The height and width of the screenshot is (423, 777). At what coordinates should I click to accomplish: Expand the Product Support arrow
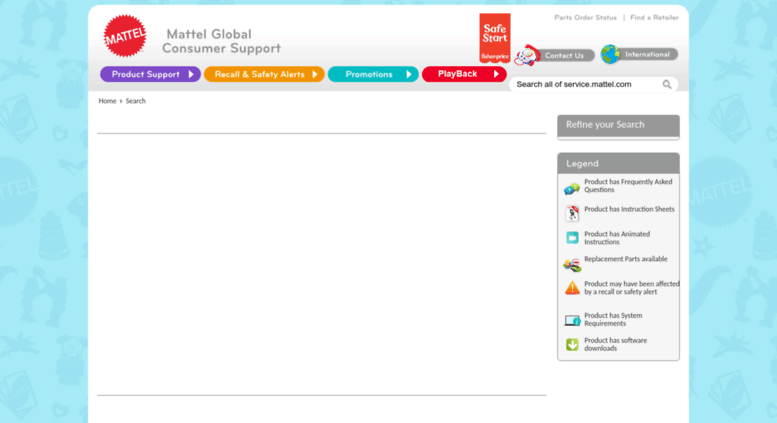pyautogui.click(x=191, y=74)
